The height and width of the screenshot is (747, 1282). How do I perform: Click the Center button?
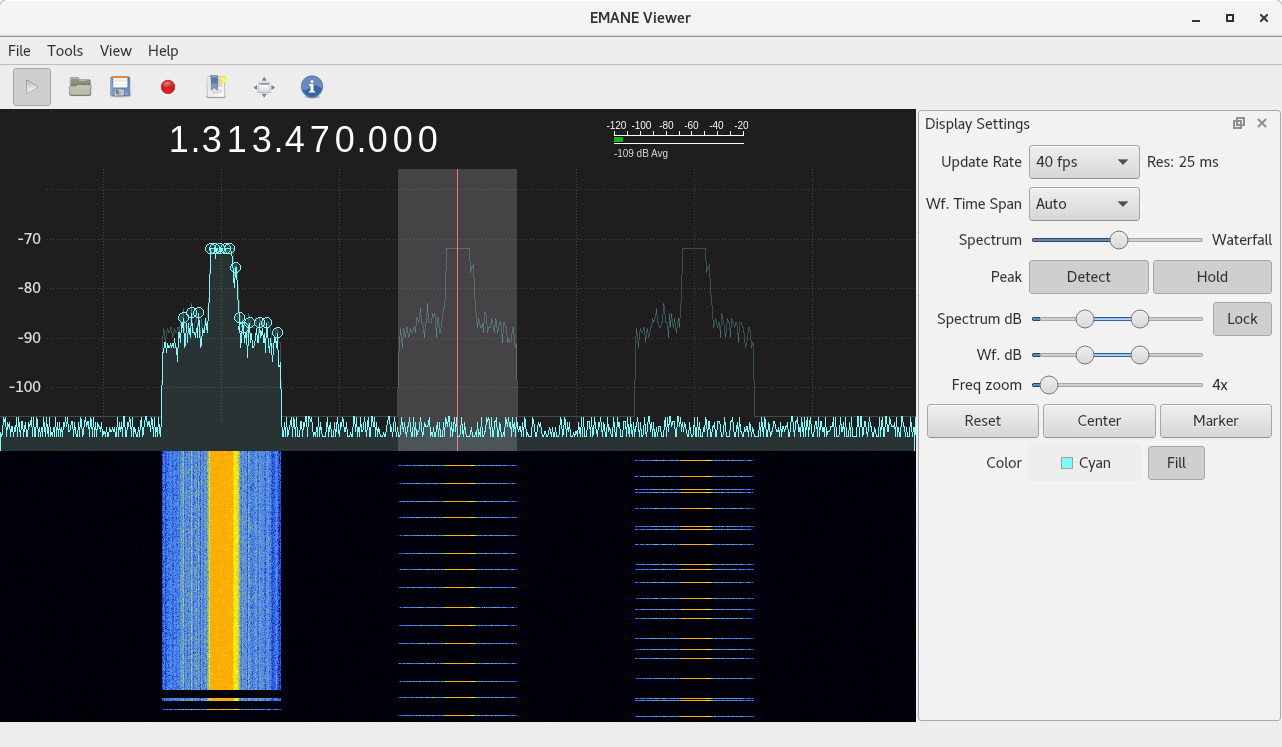coord(1099,421)
